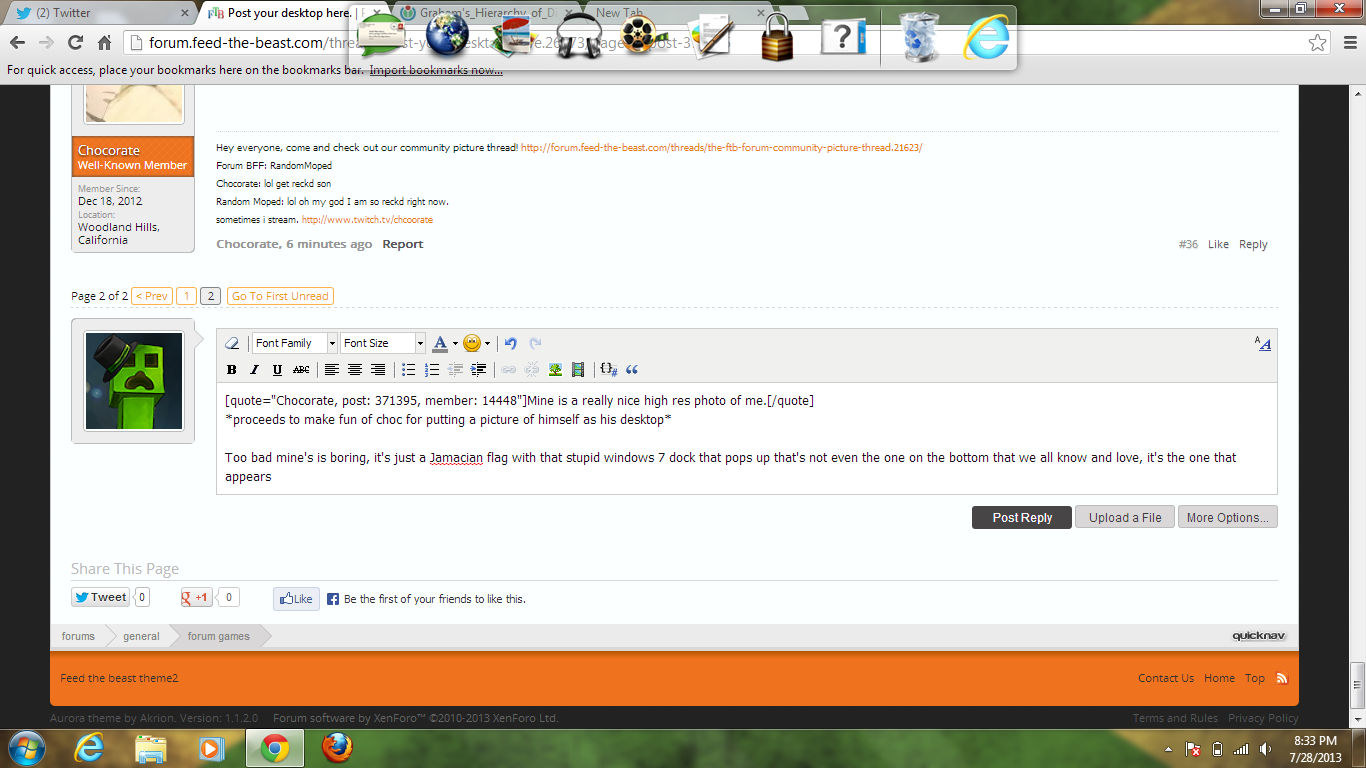Click the Unlink broken chain icon
Viewport: 1366px width, 768px height.
click(x=532, y=370)
